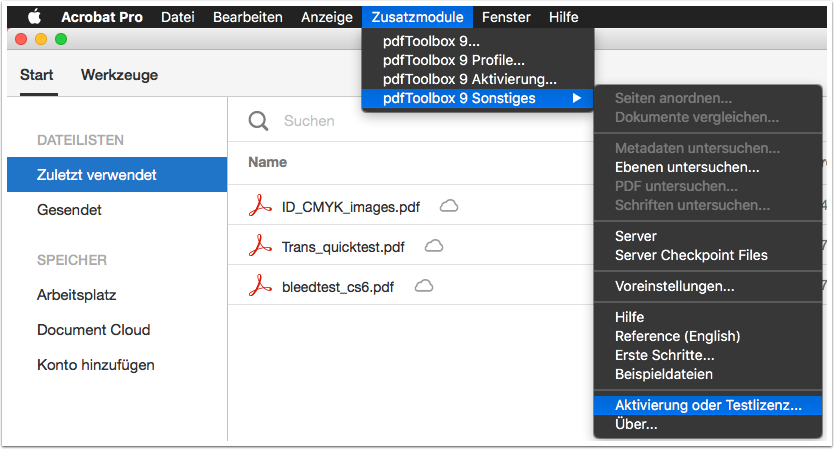Switch to the Werkzeuge tab
Image resolution: width=834 pixels, height=449 pixels.
pyautogui.click(x=119, y=75)
